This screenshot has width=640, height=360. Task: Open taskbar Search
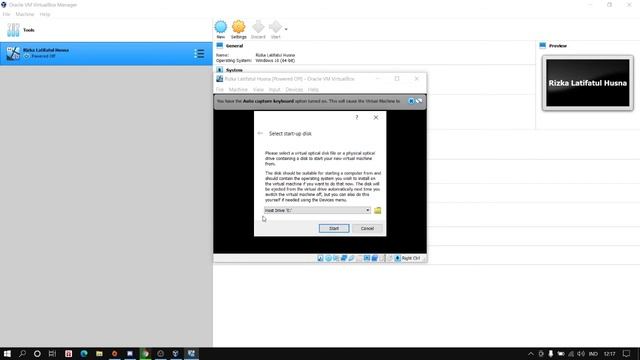[x=22, y=354]
